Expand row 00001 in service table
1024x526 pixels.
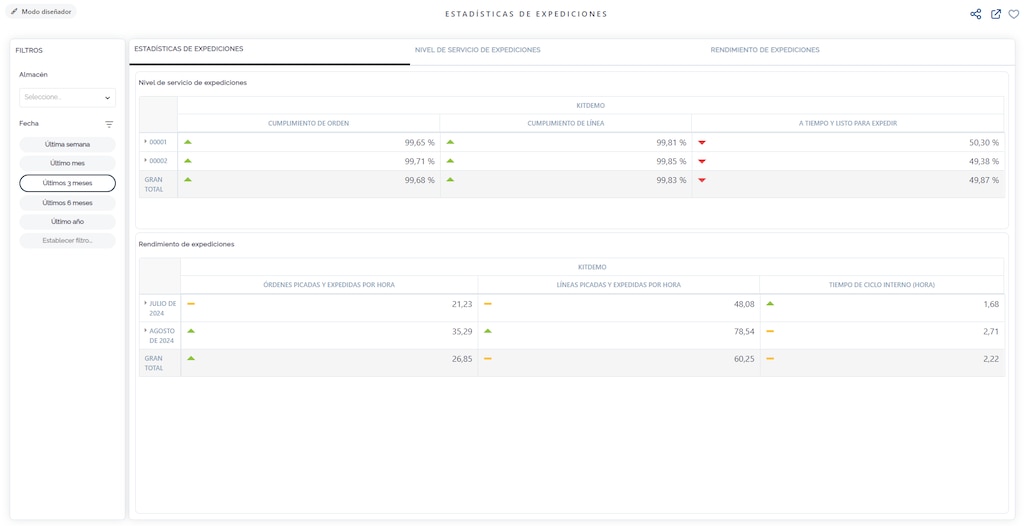click(x=145, y=142)
